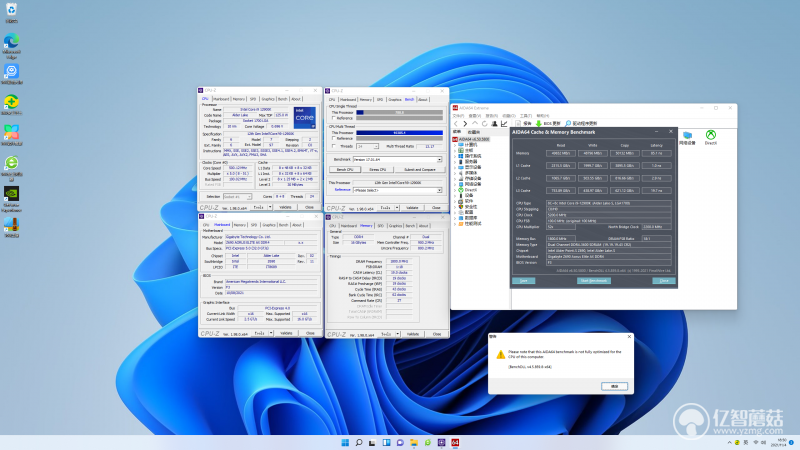
Task: Select the Recycle Bin desktop icon
Action: [x=11, y=12]
